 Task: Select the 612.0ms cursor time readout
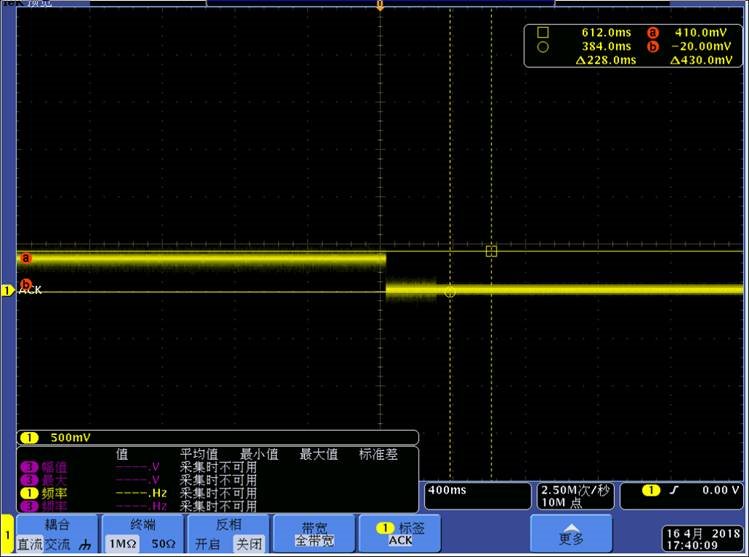(x=606, y=32)
